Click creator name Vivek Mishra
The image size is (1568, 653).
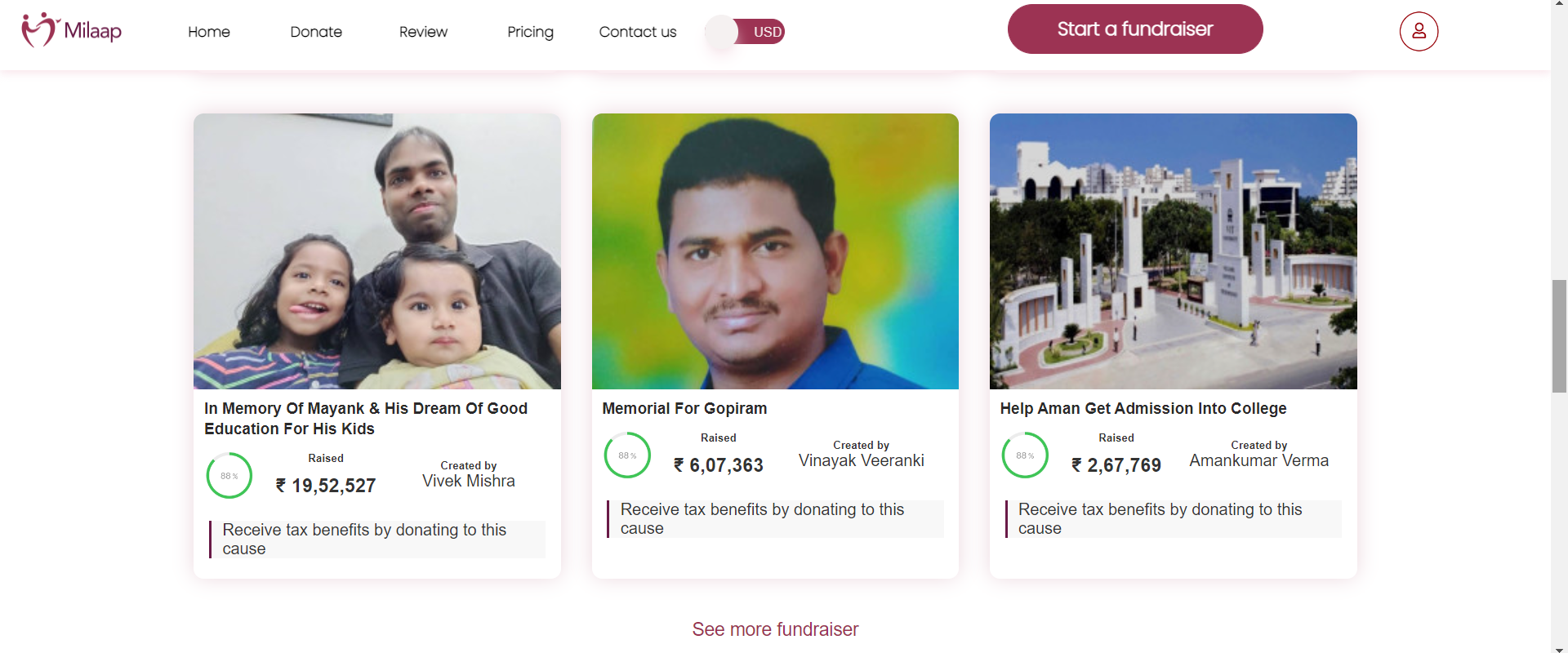pos(469,481)
